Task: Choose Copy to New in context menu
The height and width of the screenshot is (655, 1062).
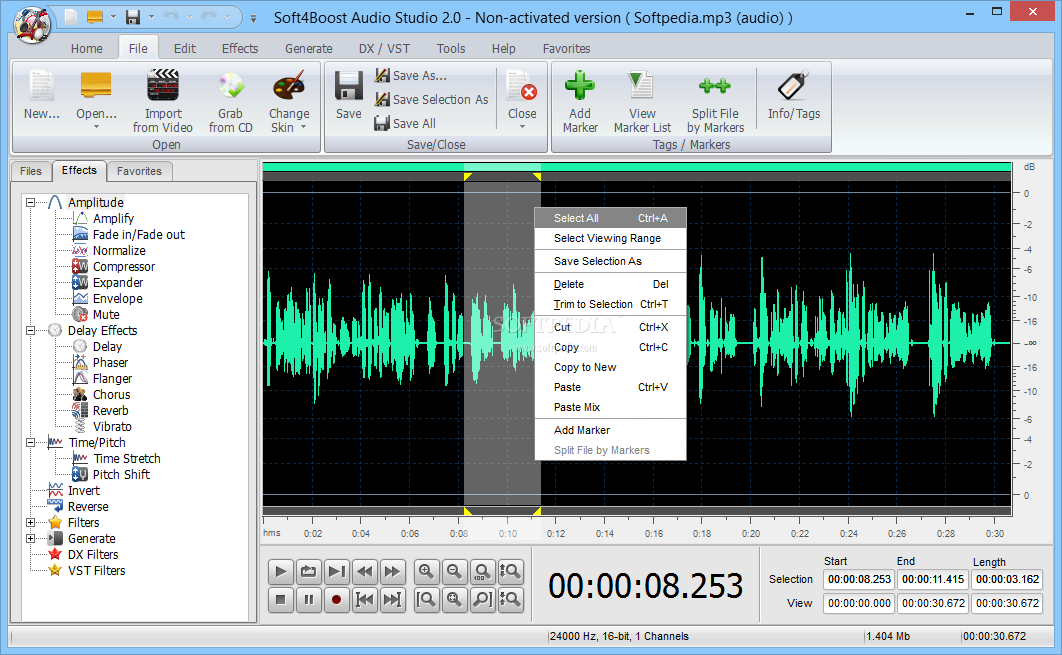Action: 610,367
